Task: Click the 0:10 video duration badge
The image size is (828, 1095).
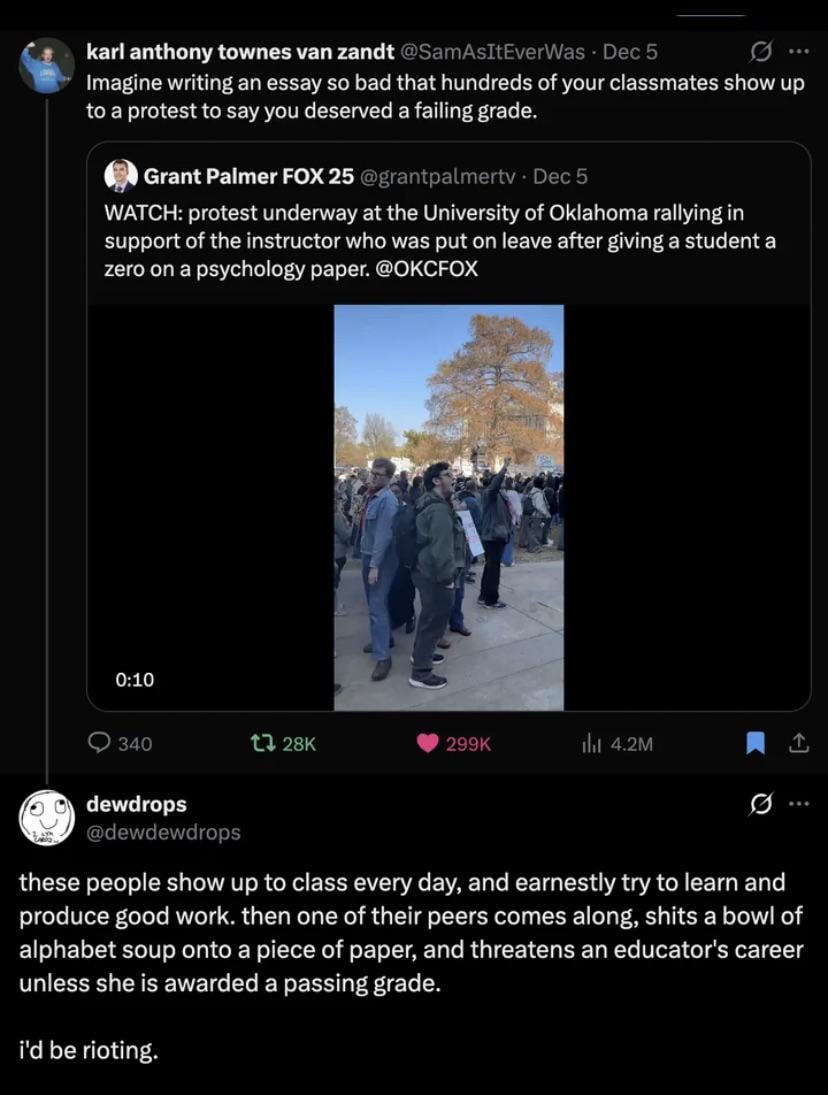Action: coord(135,679)
